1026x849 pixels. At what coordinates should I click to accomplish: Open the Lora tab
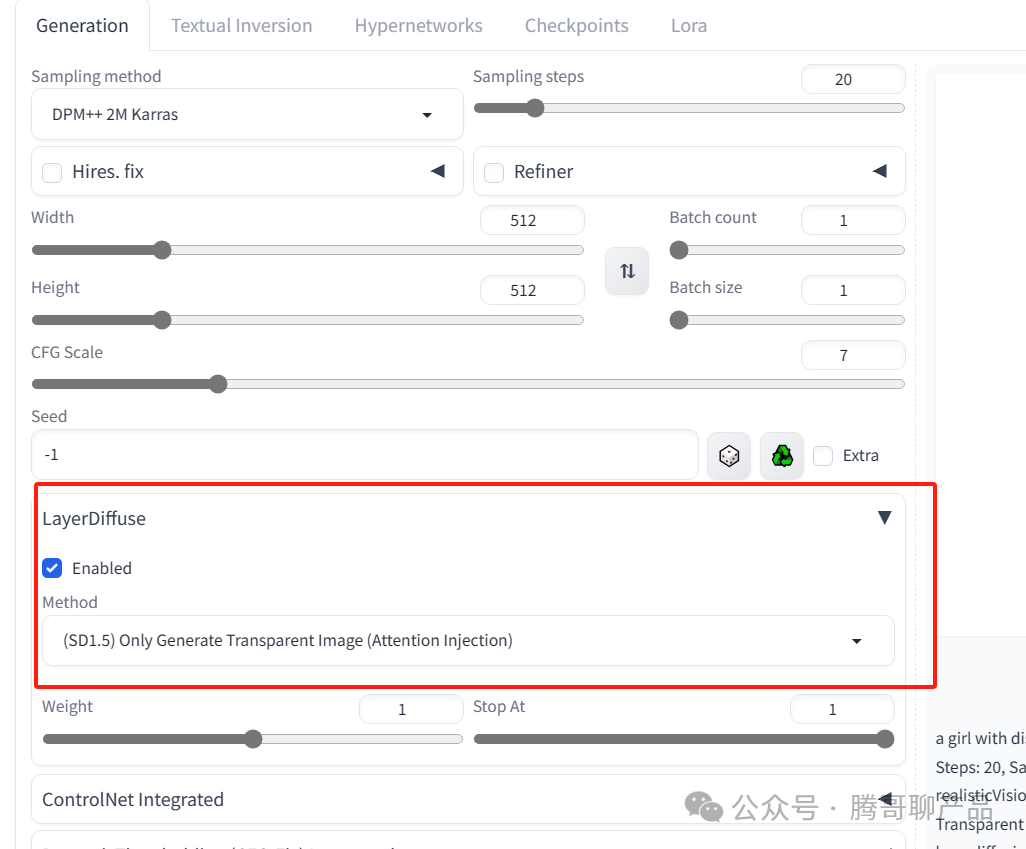point(689,26)
